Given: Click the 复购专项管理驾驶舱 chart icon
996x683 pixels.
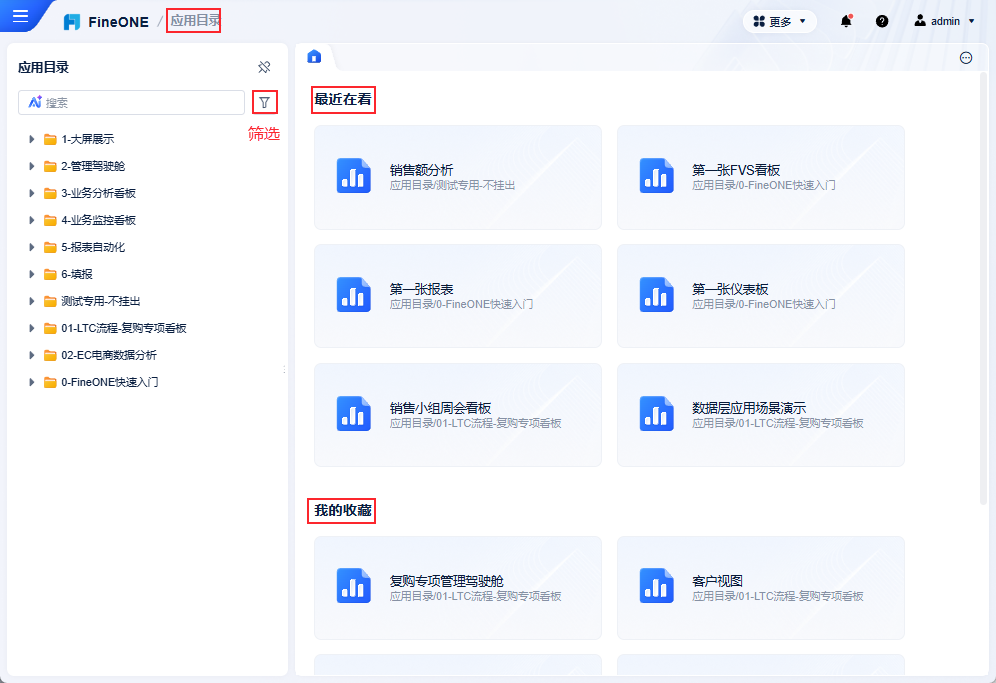Looking at the screenshot, I should pyautogui.click(x=354, y=585).
